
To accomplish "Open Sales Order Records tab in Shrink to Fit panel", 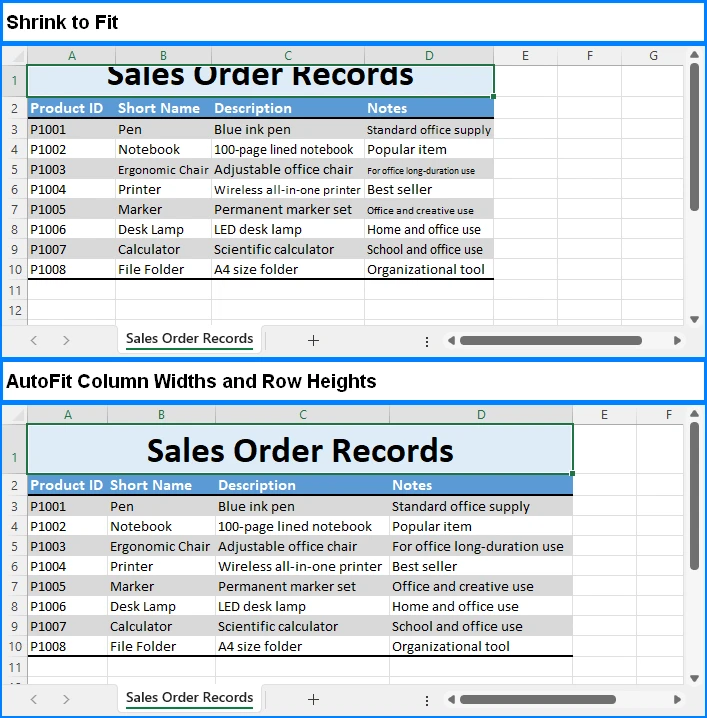I will [189, 339].
